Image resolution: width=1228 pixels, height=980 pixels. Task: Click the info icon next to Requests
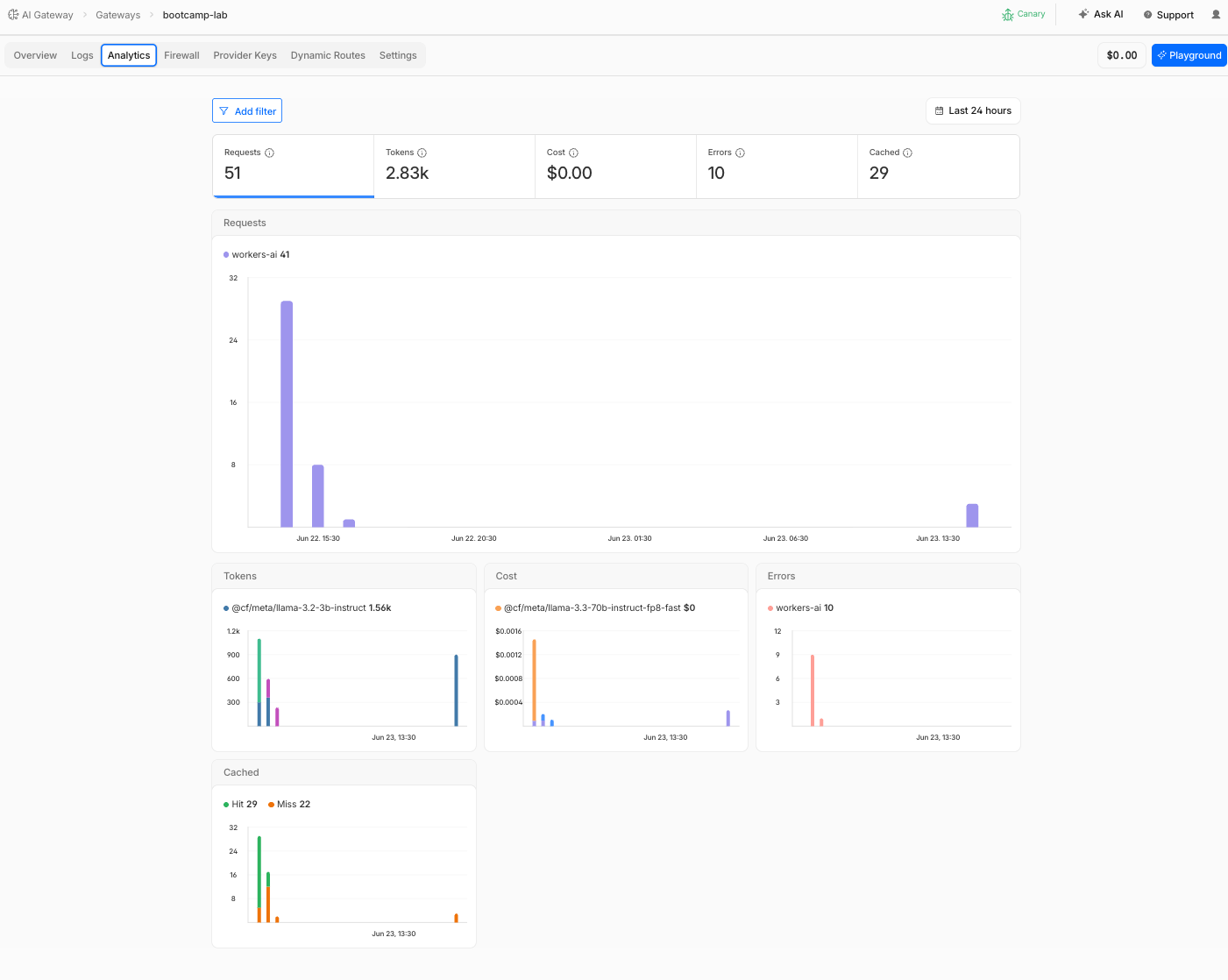point(270,153)
